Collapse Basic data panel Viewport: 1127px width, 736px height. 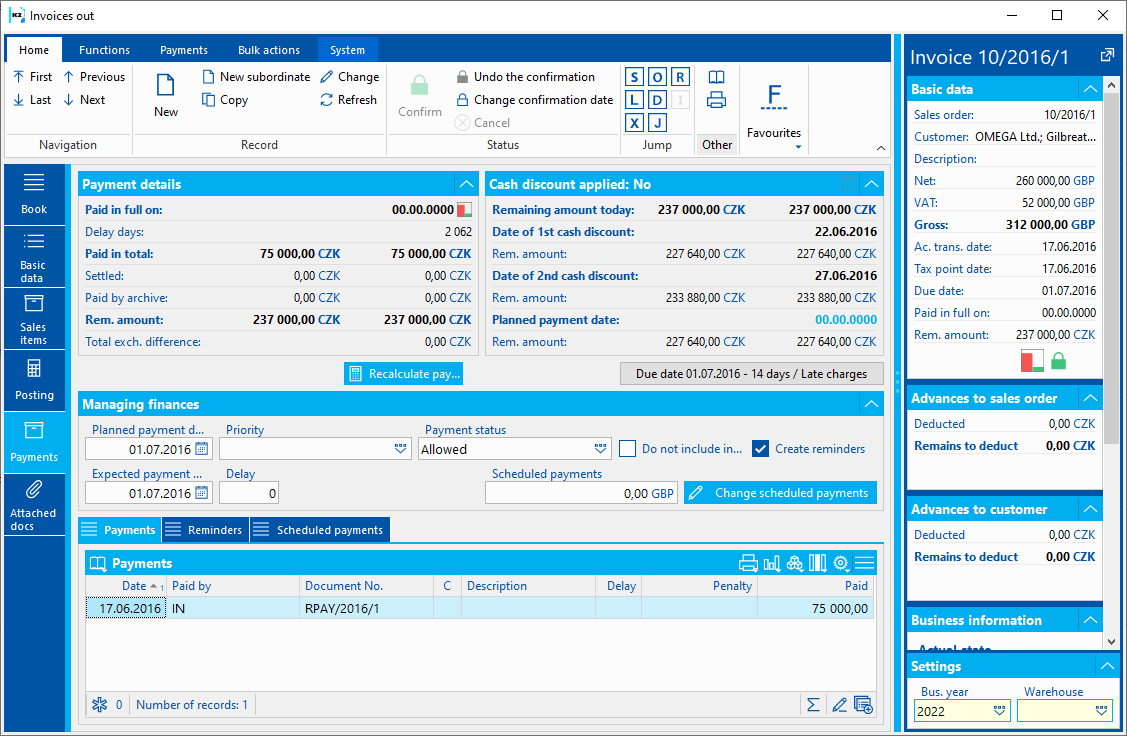tap(1090, 89)
